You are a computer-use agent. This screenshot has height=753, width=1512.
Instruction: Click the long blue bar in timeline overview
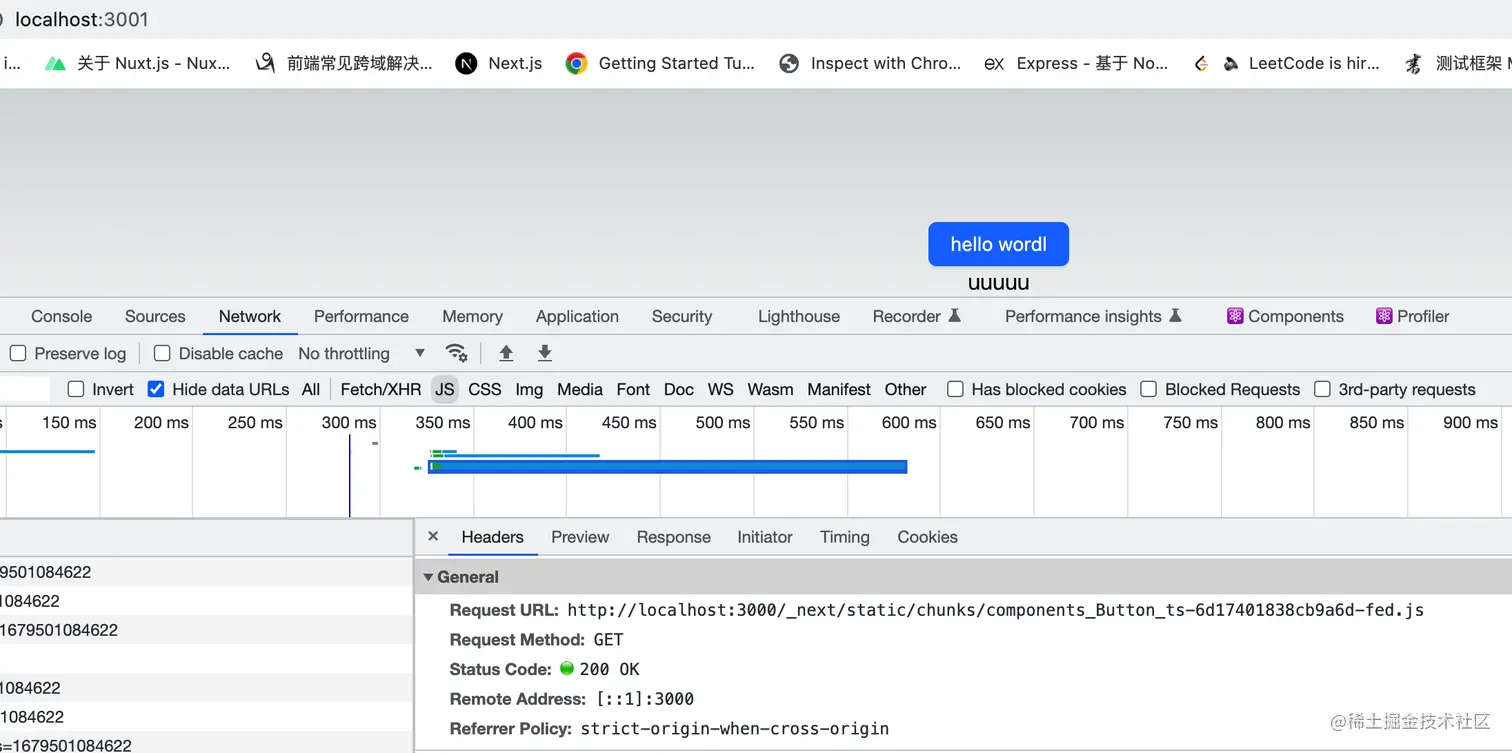point(667,466)
